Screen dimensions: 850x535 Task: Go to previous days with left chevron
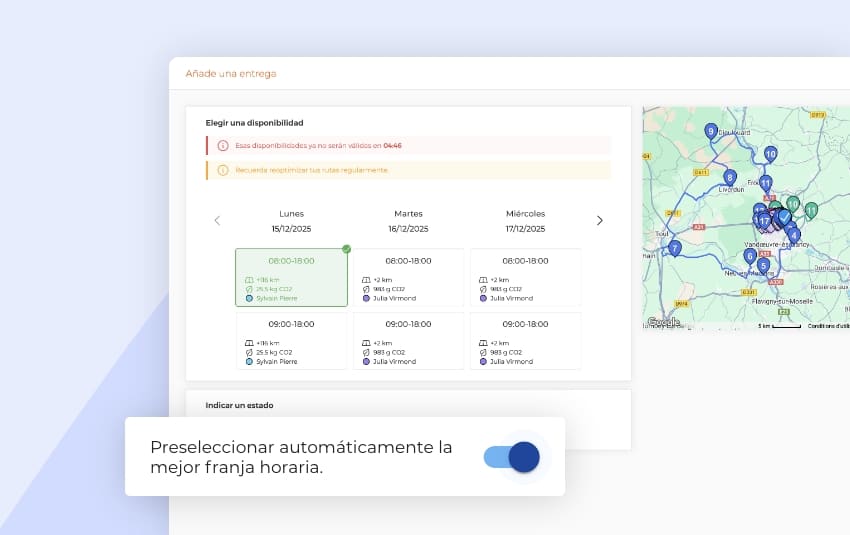(x=217, y=221)
